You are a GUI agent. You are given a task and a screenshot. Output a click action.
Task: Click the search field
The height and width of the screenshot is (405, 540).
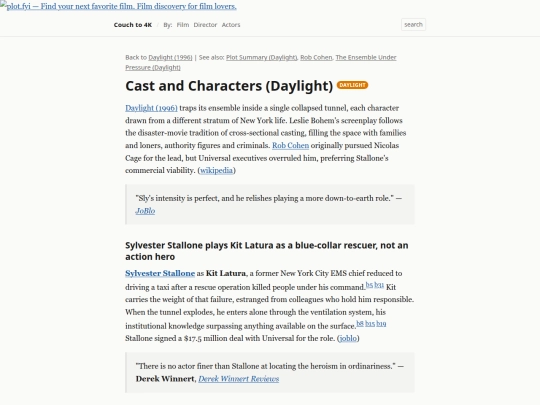(413, 24)
